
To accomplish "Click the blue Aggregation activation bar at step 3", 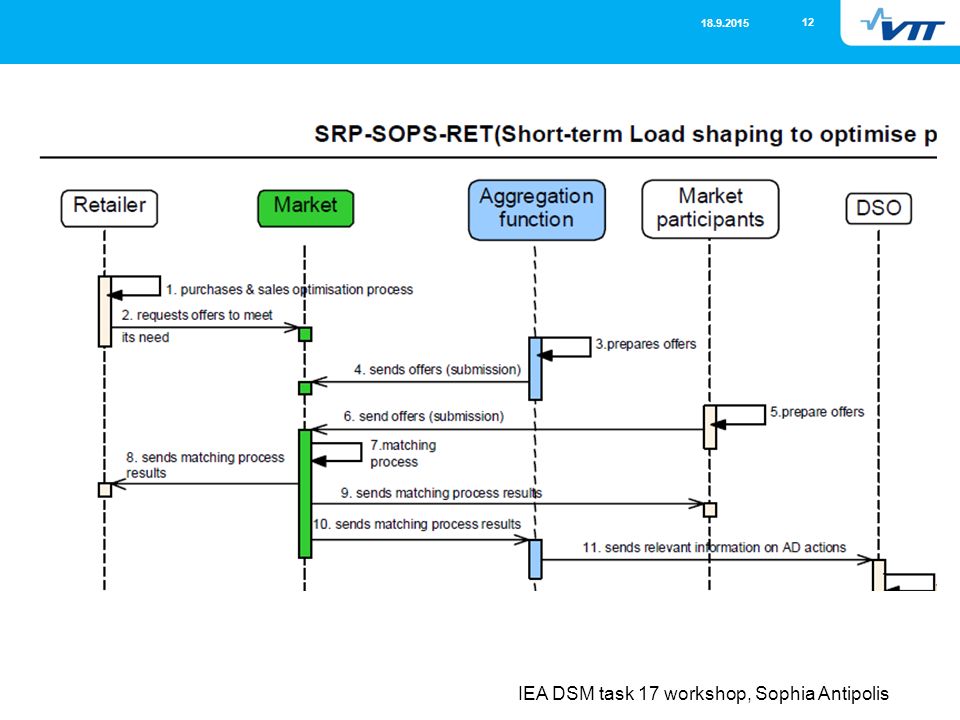I will pyautogui.click(x=535, y=368).
